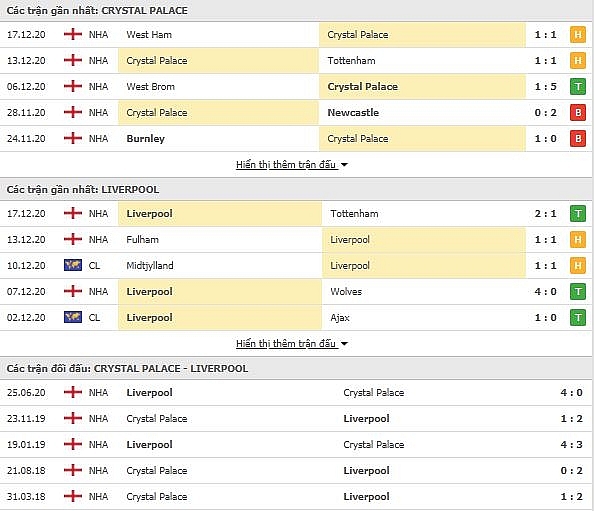The image size is (594, 511).
Task: Click the 25.06.20 Liverpool vs Crystal Palace row
Action: click(x=297, y=393)
